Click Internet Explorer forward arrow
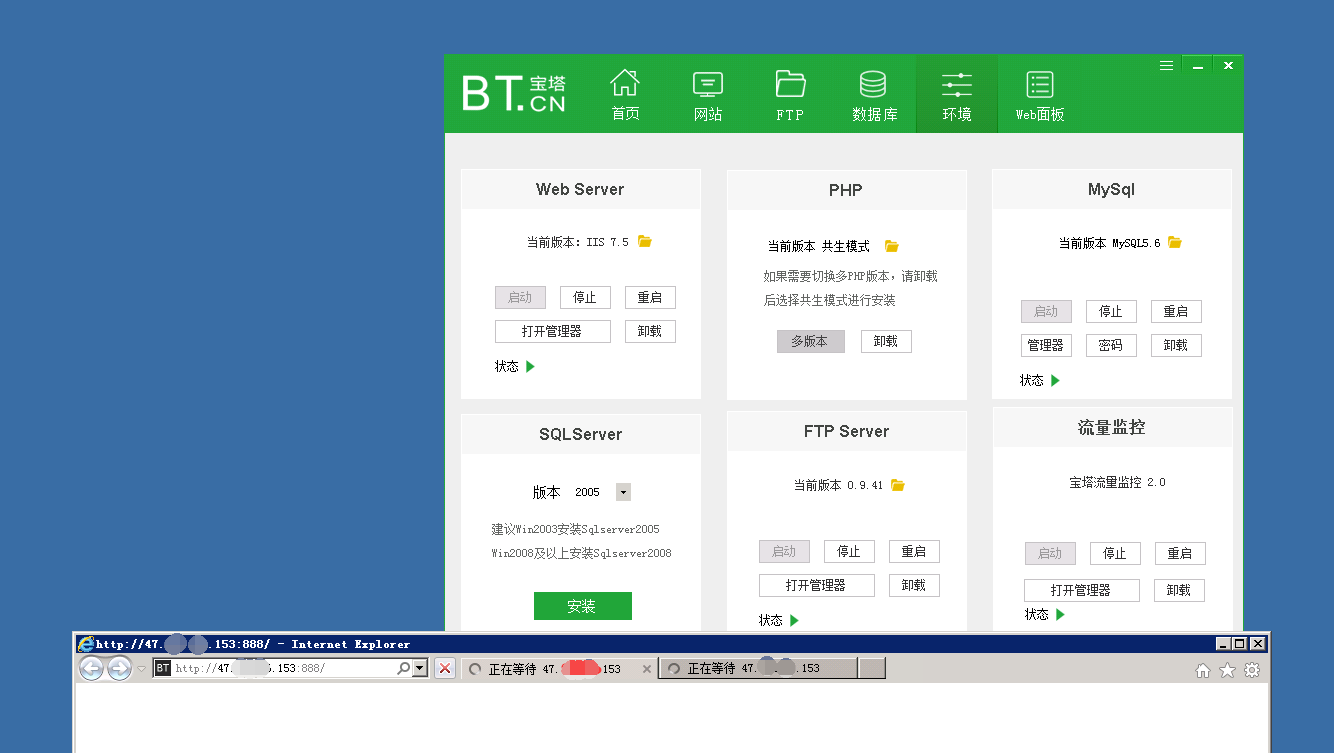Screen dimensions: 1334x753 [x=119, y=668]
